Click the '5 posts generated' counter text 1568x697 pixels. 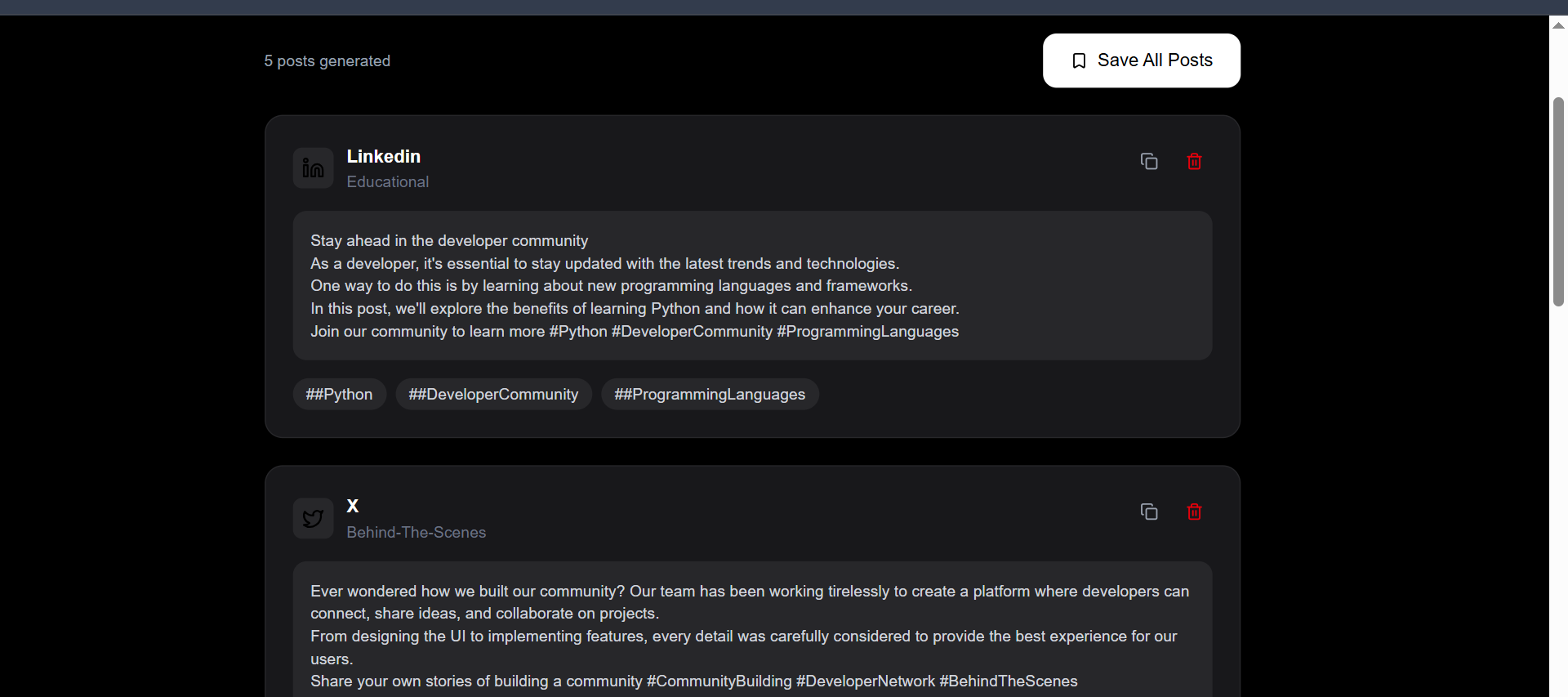(x=327, y=61)
